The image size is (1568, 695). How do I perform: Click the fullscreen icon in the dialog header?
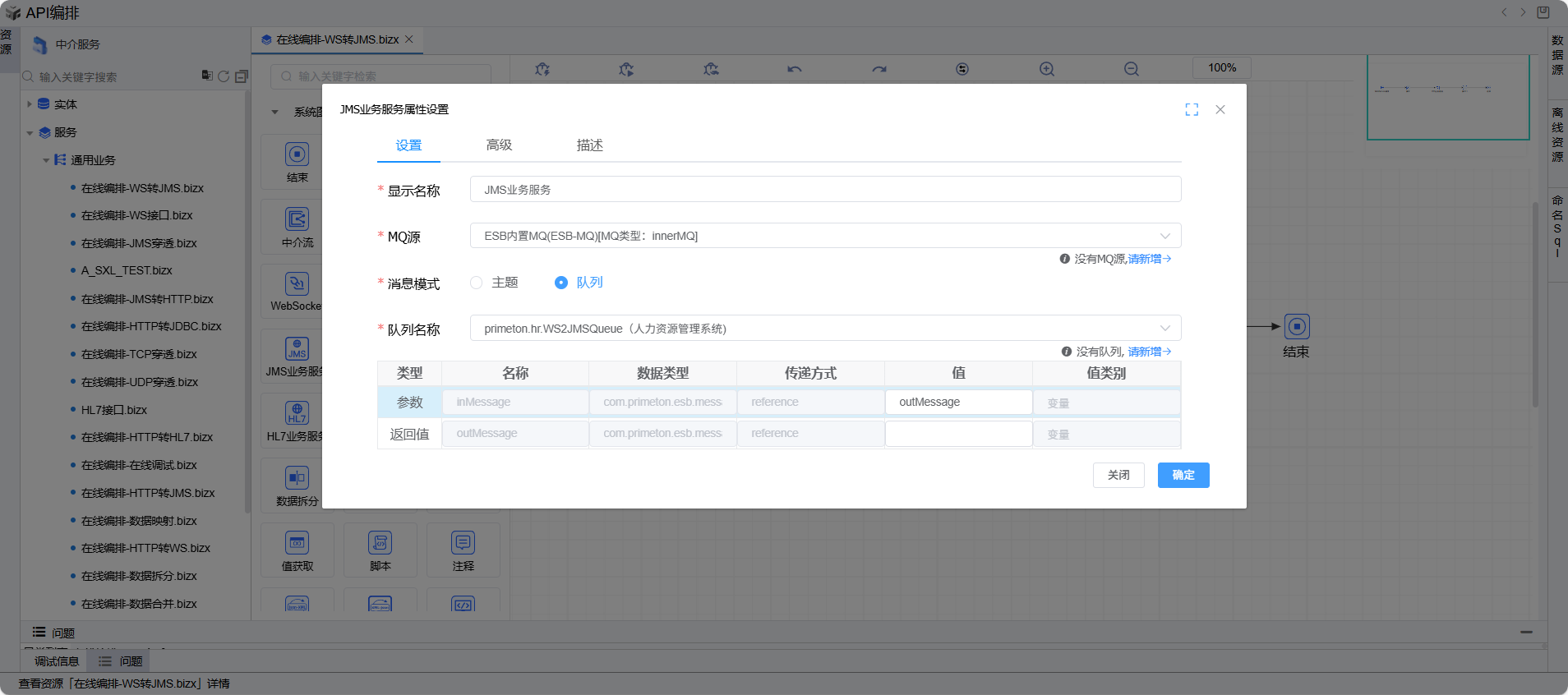pyautogui.click(x=1192, y=110)
